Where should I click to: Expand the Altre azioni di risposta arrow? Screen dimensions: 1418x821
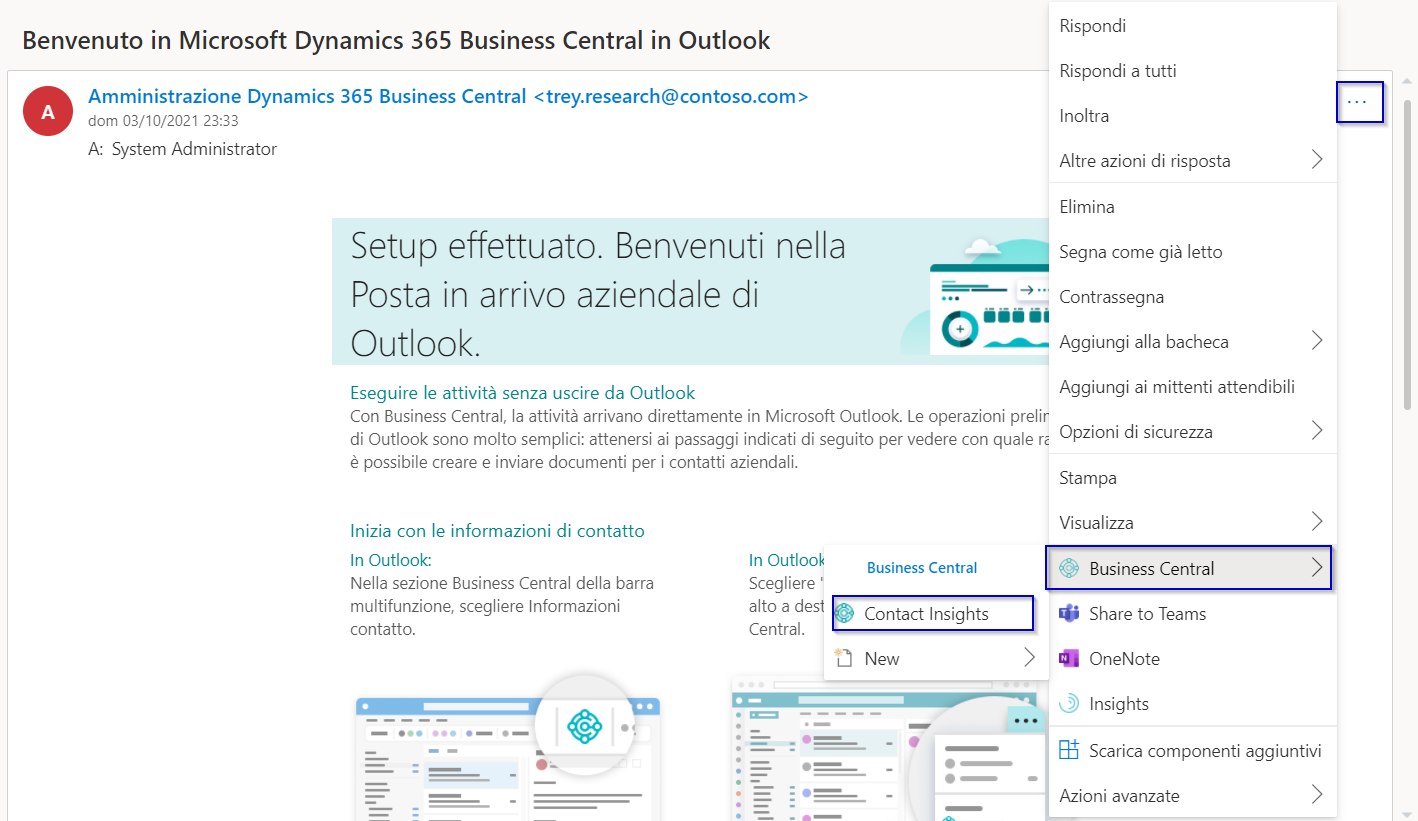pos(1317,160)
